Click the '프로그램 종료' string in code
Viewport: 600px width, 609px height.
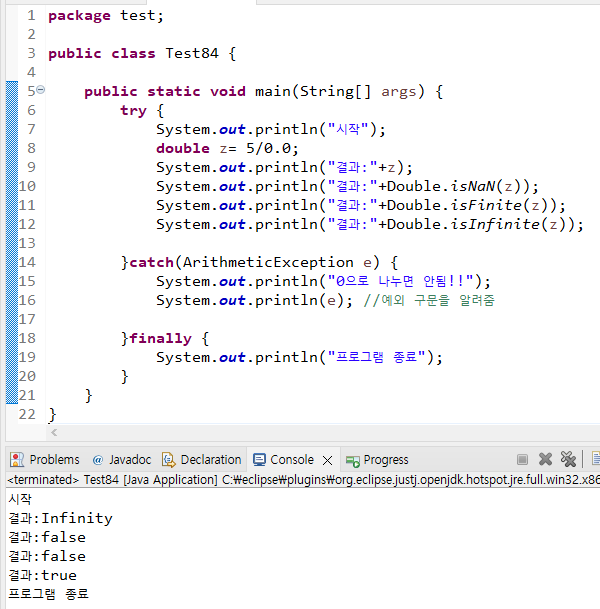376,357
